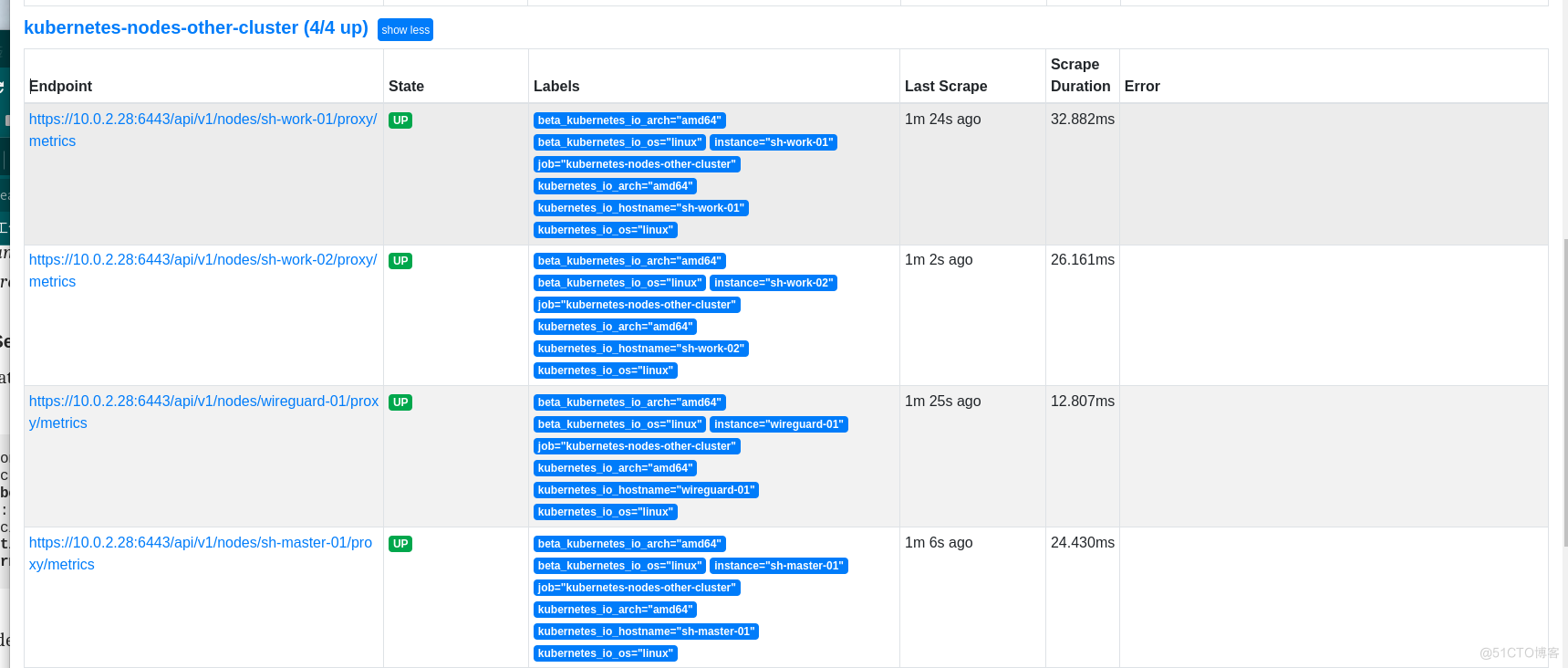Click beta_kubernetes_io_os label in sh-work-02 row

[619, 283]
